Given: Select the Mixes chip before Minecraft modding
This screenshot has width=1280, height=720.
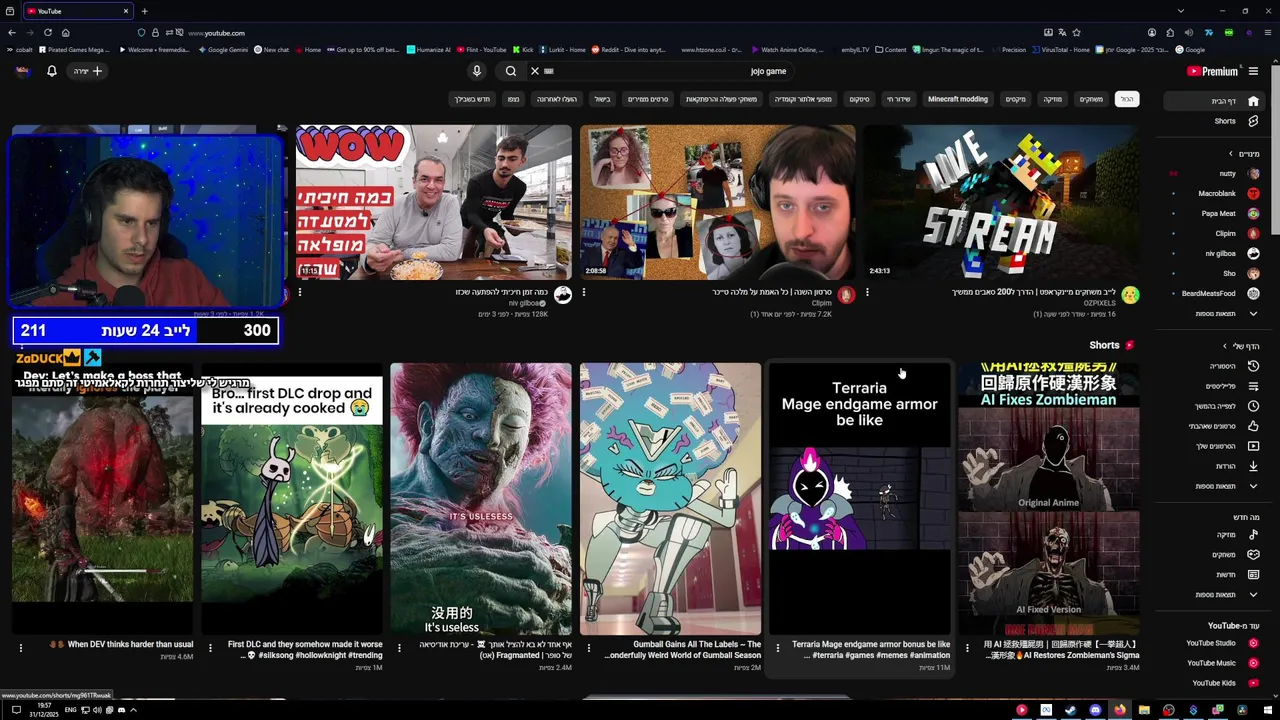Looking at the screenshot, I should [1016, 99].
